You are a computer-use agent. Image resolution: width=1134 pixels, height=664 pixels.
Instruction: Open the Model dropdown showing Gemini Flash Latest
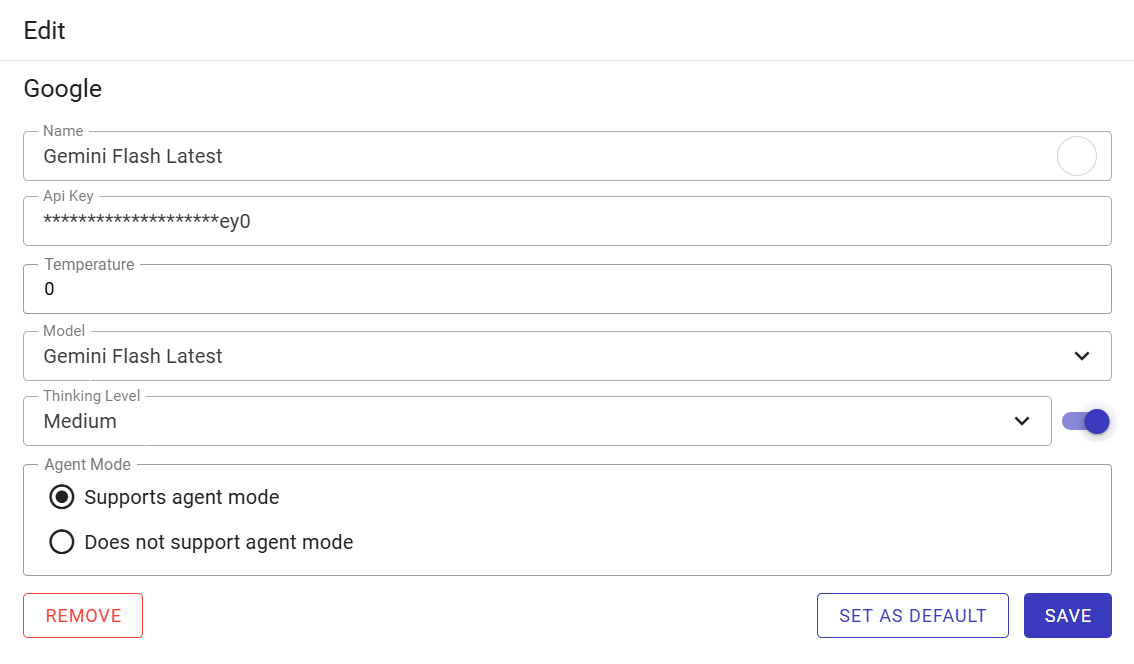point(567,356)
